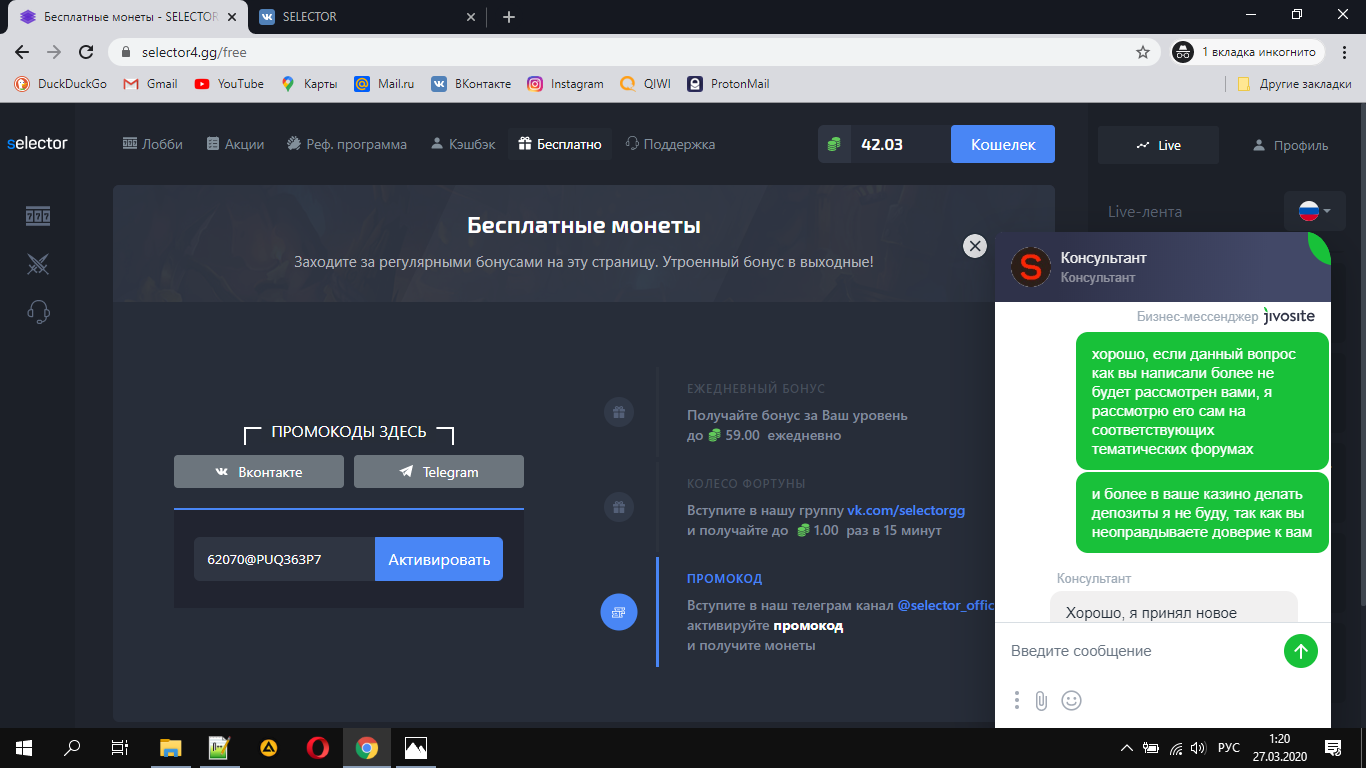Open the YouTube bookmark
Image resolution: width=1366 pixels, height=768 pixels.
point(230,84)
